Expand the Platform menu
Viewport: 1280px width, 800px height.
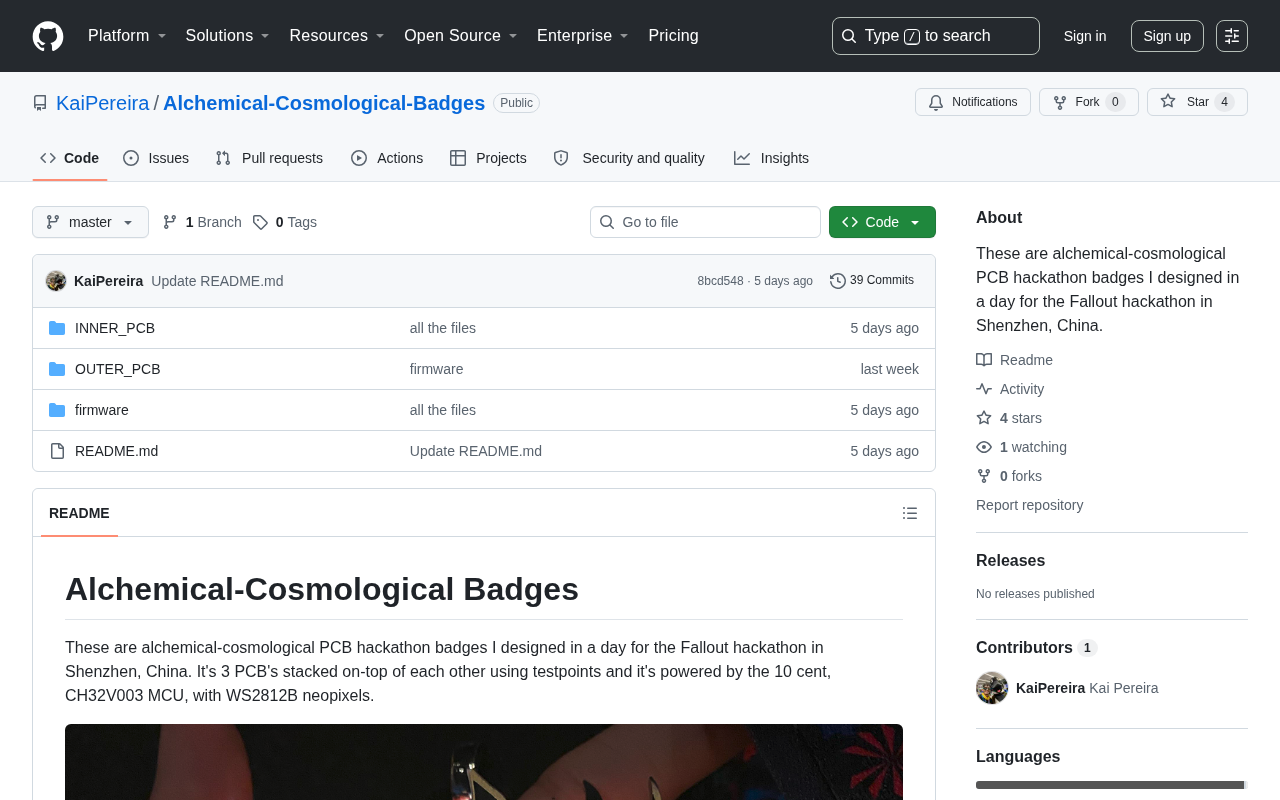coord(127,36)
